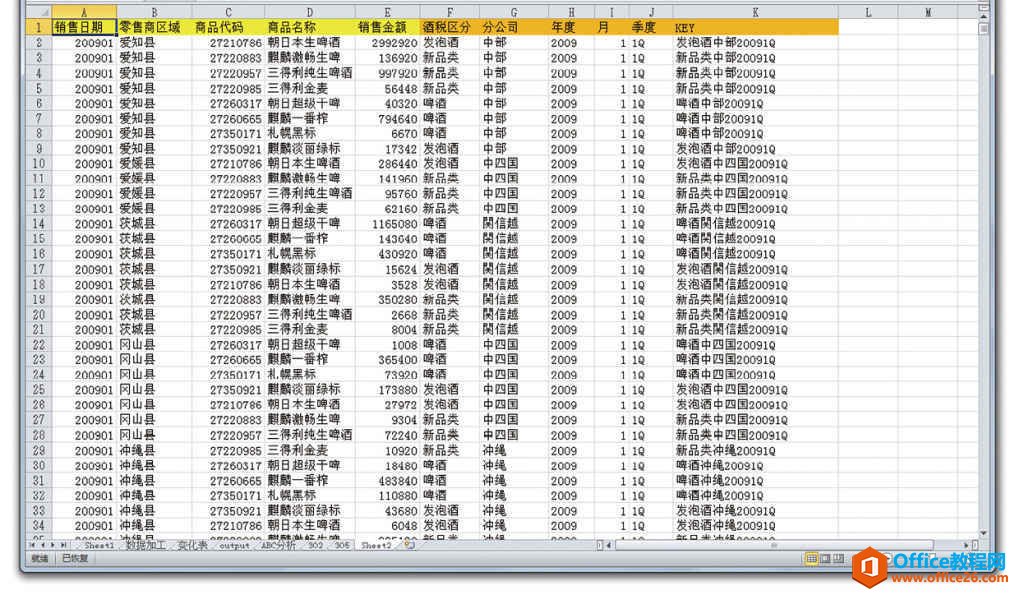
Task: Select the Sheet2 tab
Action: pyautogui.click(x=377, y=546)
